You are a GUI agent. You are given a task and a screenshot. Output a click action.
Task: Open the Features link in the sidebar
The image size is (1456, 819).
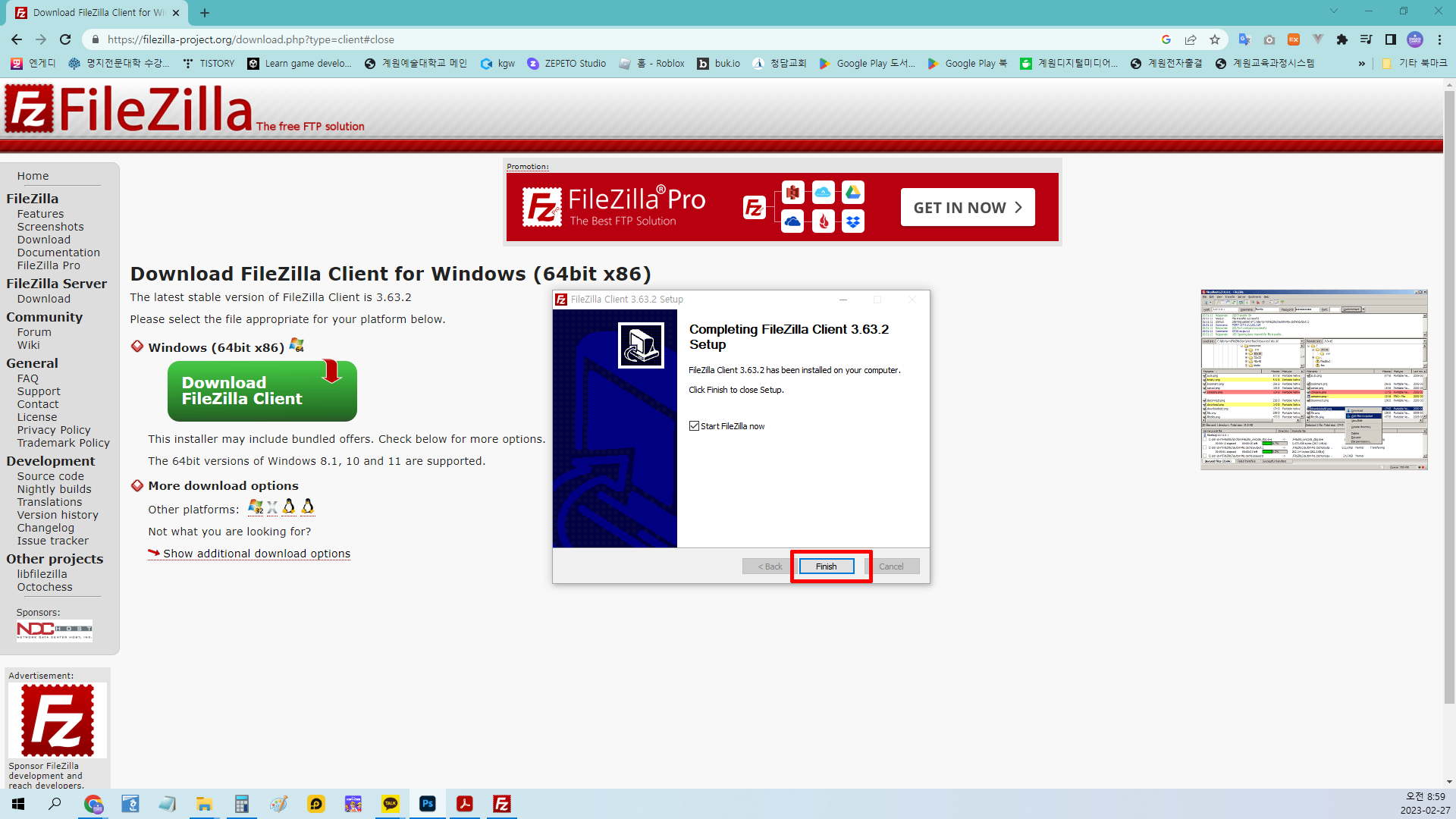[x=40, y=214]
